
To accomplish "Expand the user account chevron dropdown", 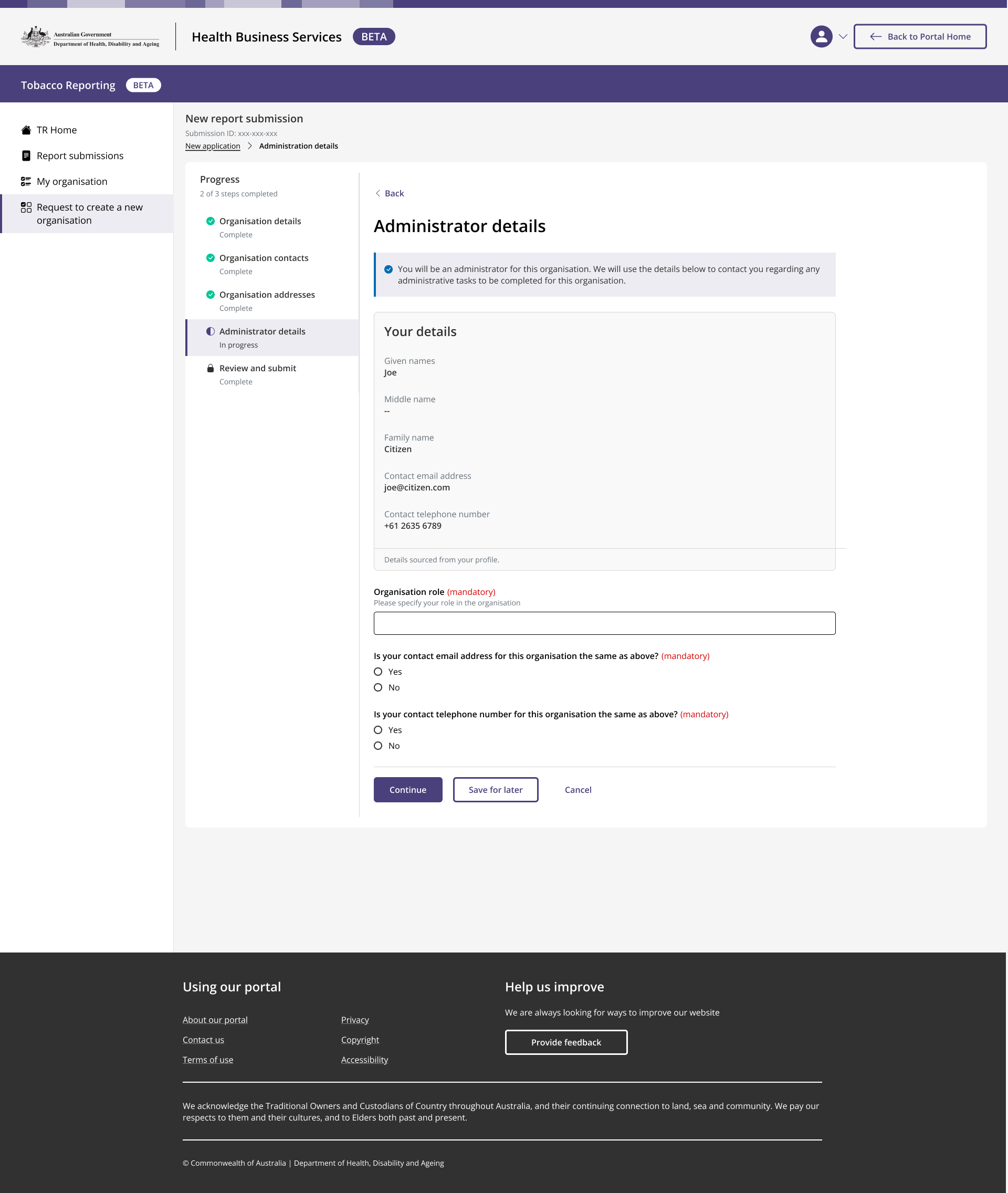I will pos(843,37).
